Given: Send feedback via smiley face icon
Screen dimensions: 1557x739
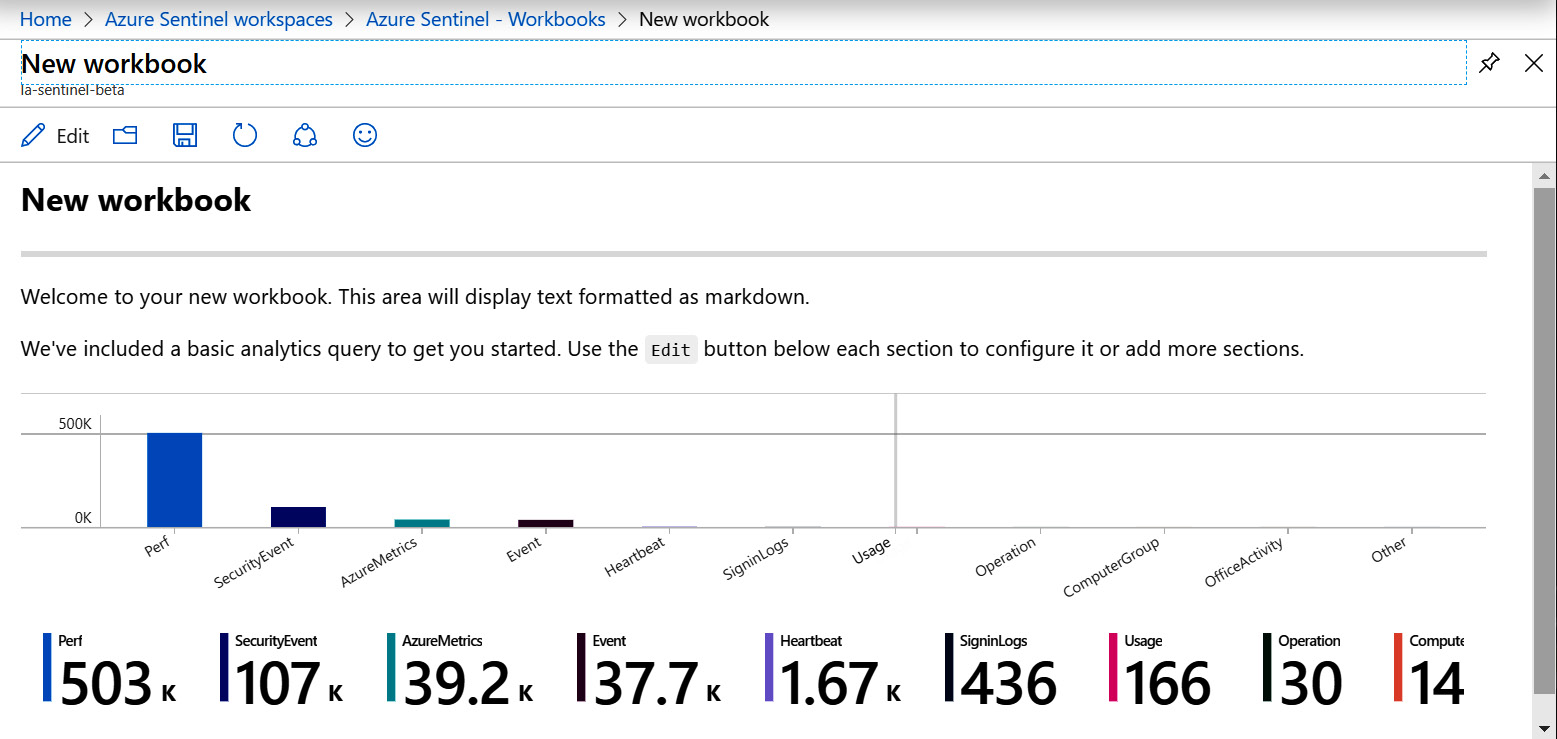Looking at the screenshot, I should pos(365,135).
